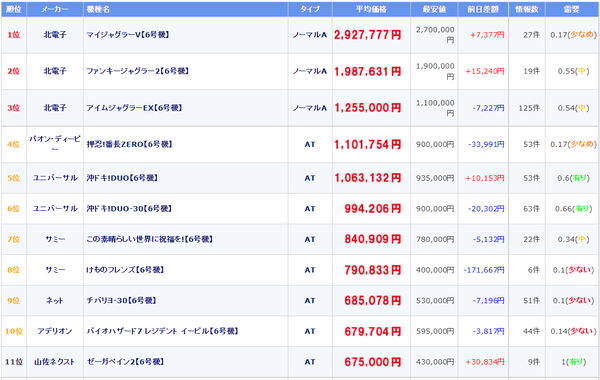Click この素晴らしい世界に祝福を!【6号機】 link
The height and width of the screenshot is (380, 600).
coord(150,239)
